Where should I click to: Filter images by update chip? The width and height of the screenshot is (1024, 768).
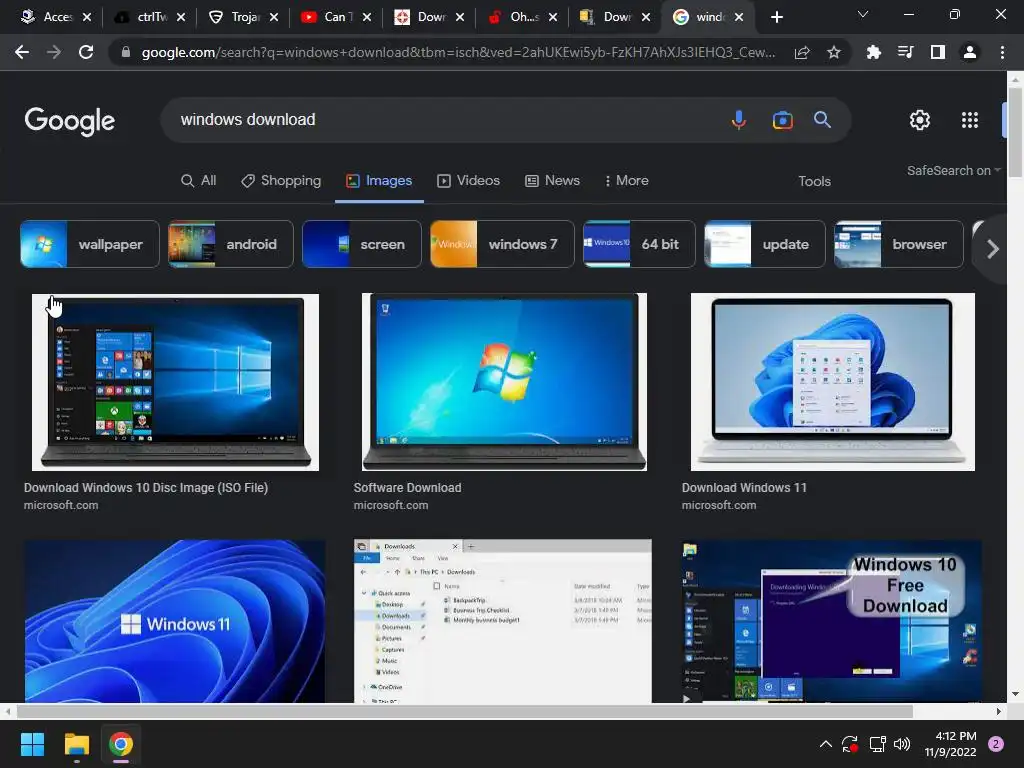[765, 244]
